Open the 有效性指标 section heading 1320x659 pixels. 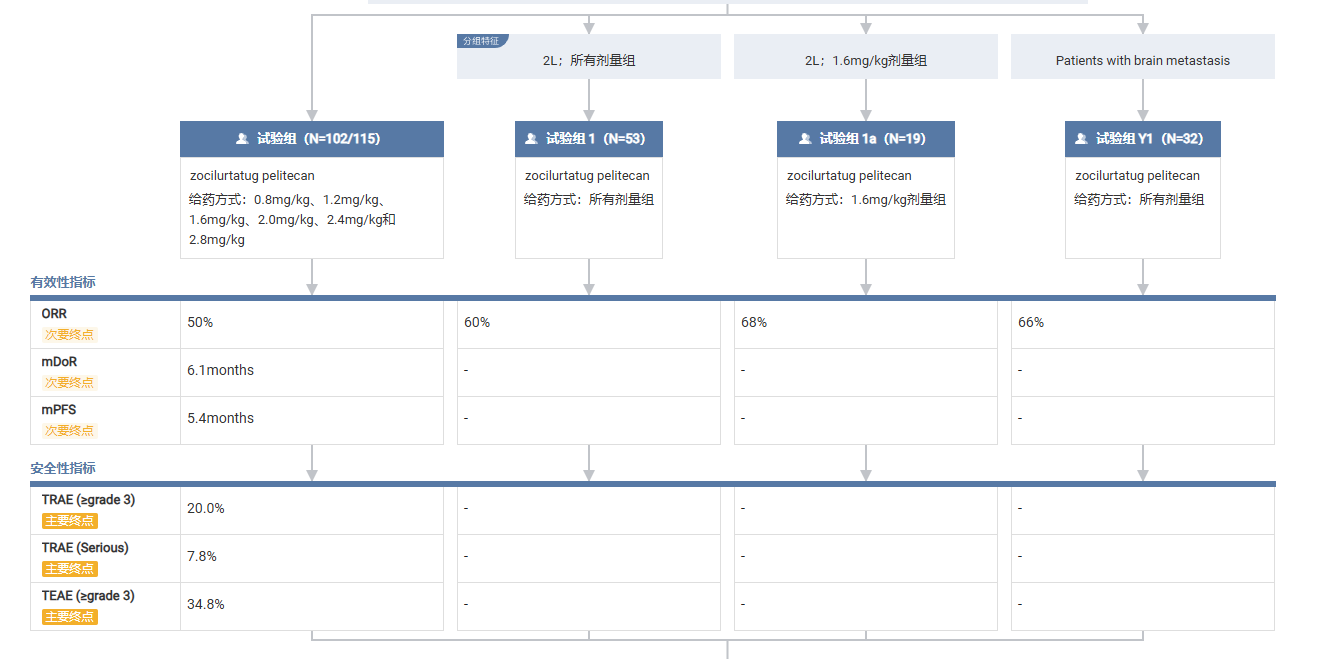click(63, 282)
